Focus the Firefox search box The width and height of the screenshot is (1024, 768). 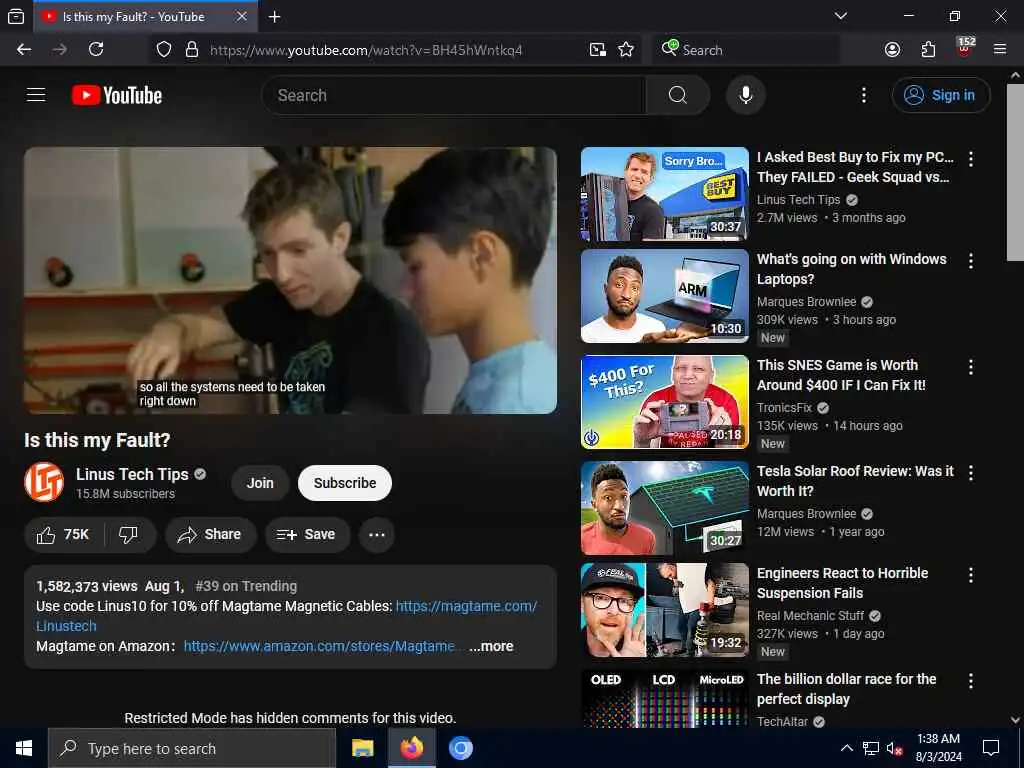(x=746, y=50)
